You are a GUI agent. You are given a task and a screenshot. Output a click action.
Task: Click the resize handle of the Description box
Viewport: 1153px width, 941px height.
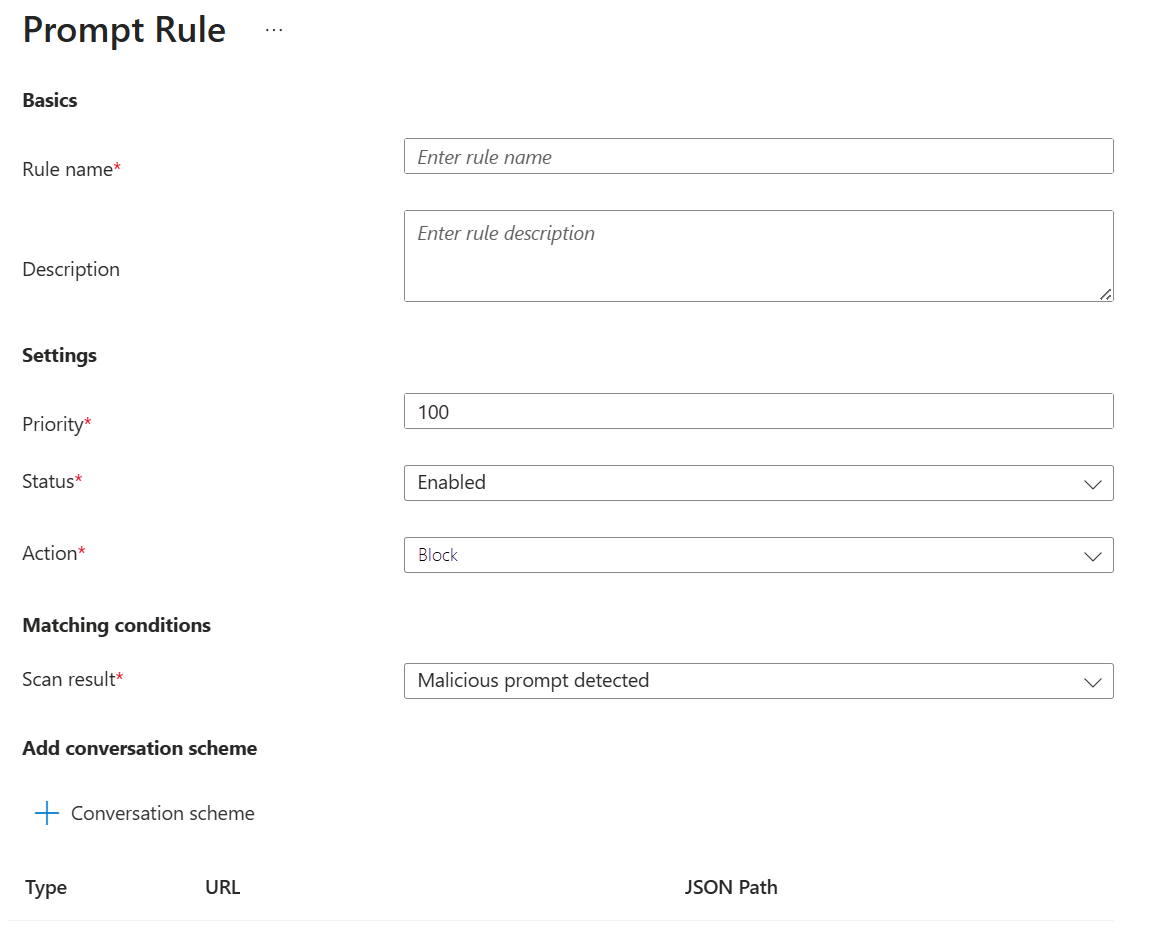(x=1105, y=293)
